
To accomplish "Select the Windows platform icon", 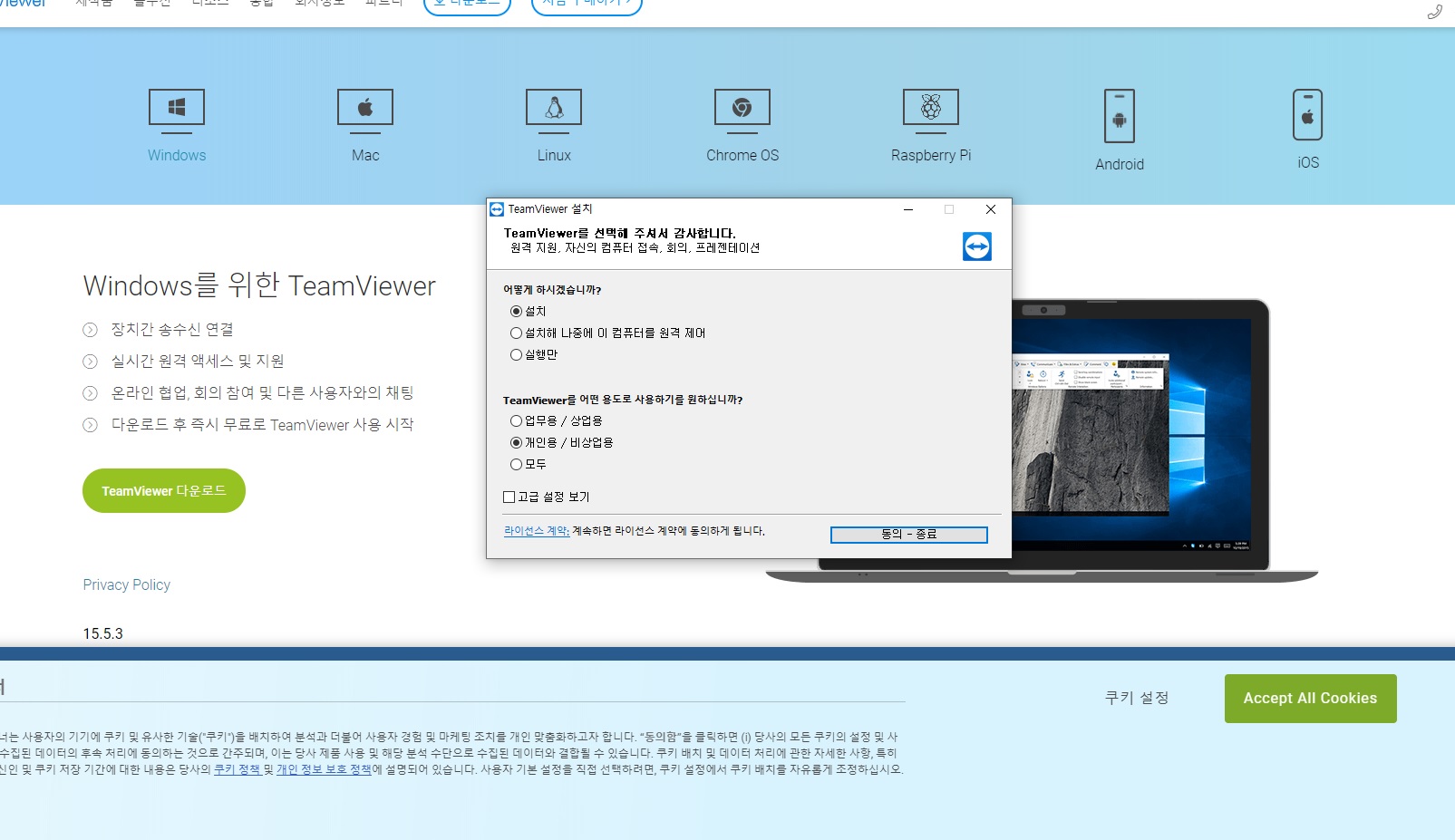I will click(x=177, y=111).
